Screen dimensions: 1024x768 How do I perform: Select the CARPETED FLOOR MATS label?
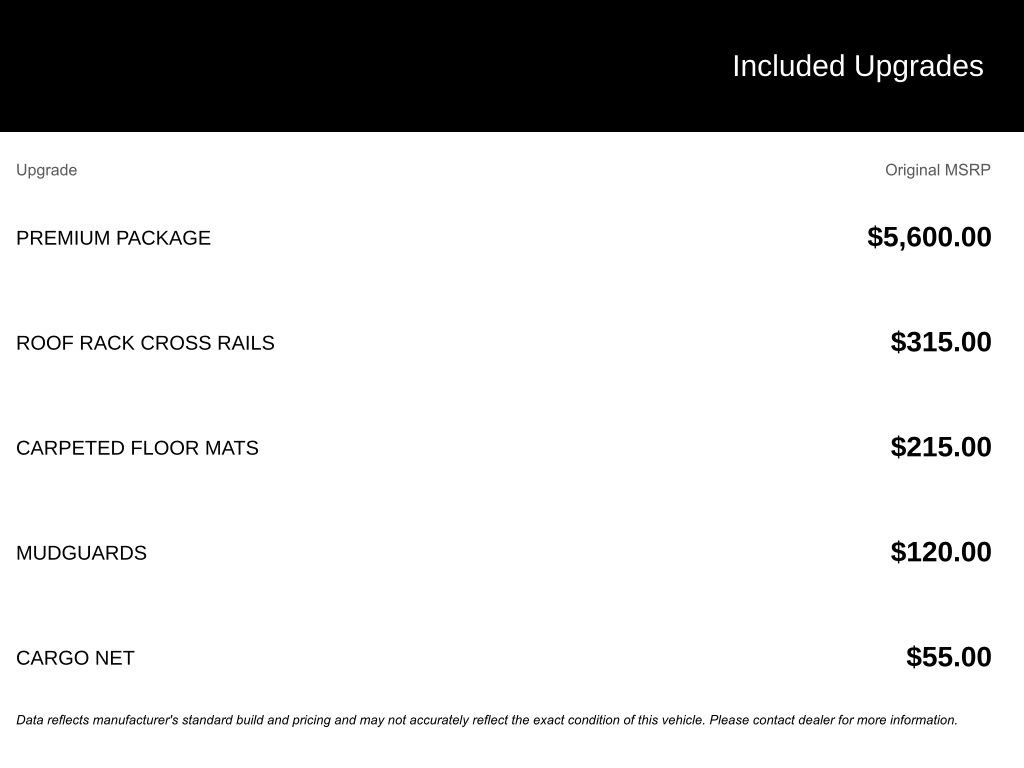[137, 448]
